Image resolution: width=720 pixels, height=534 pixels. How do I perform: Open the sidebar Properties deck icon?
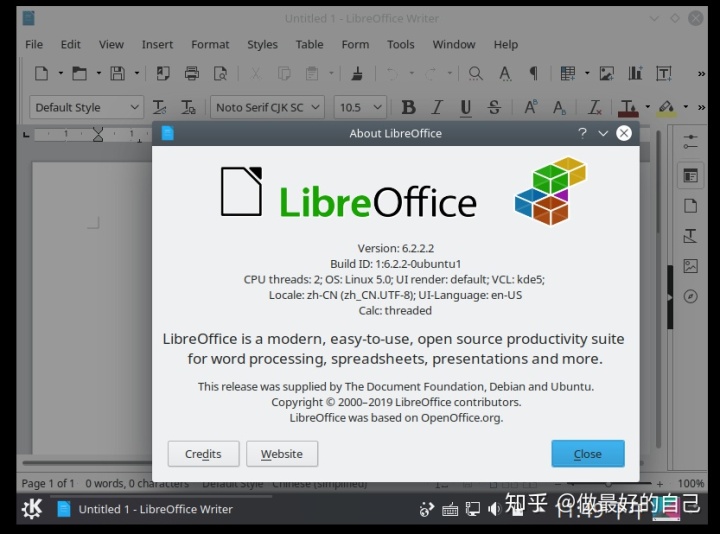click(x=690, y=175)
